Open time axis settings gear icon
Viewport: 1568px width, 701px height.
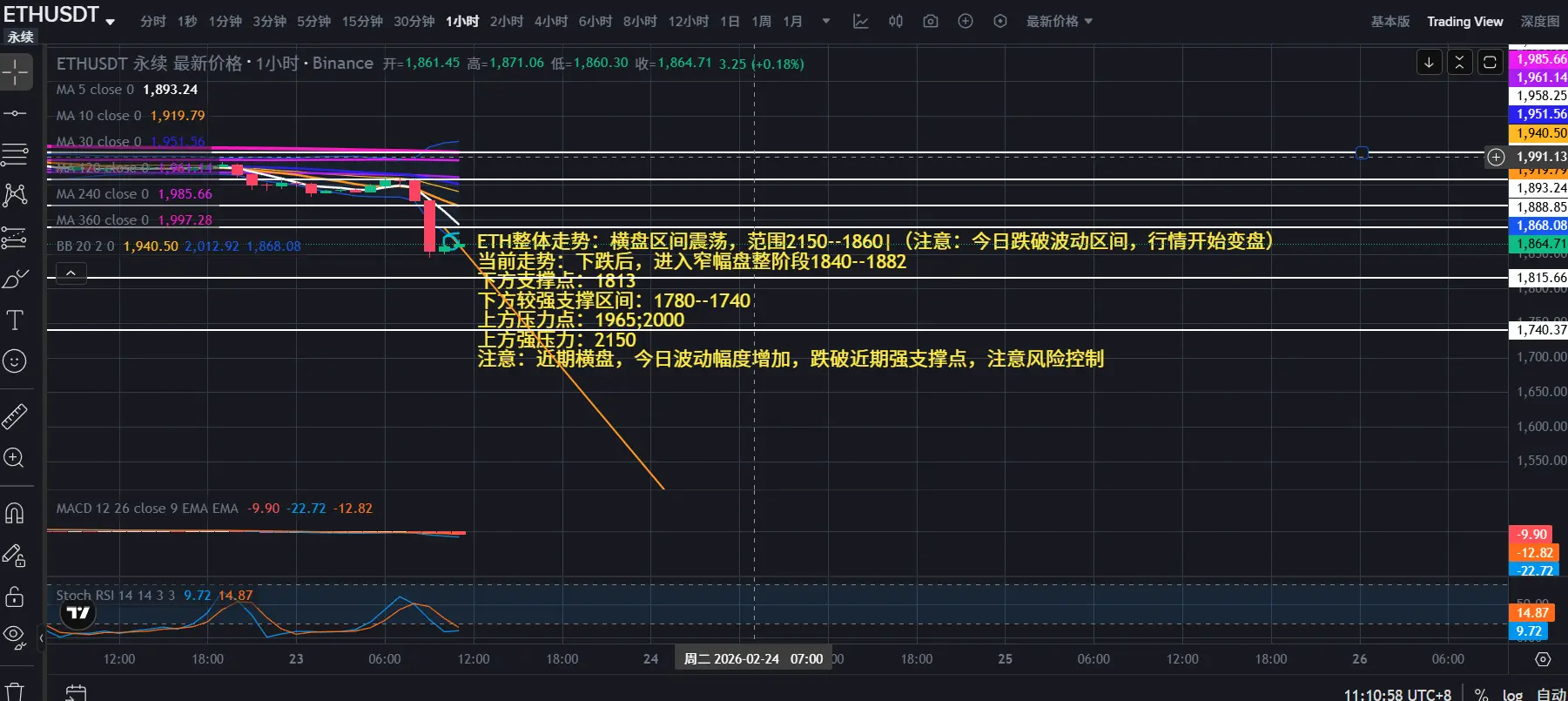pyautogui.click(x=1543, y=659)
